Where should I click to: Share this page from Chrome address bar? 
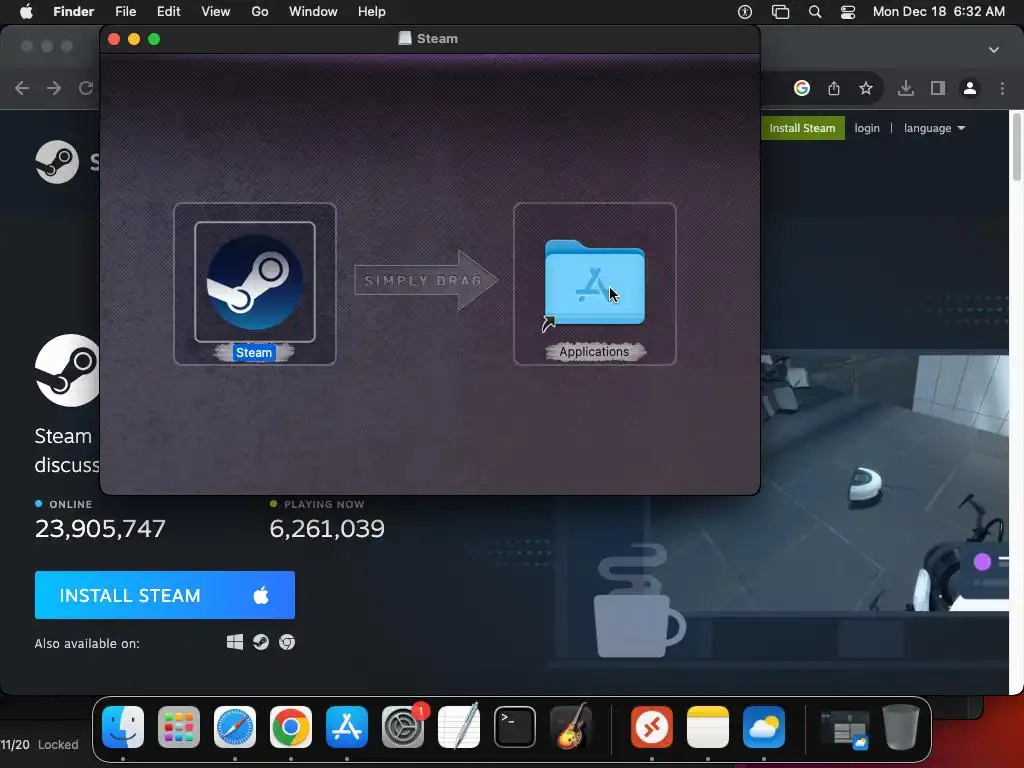click(x=834, y=88)
